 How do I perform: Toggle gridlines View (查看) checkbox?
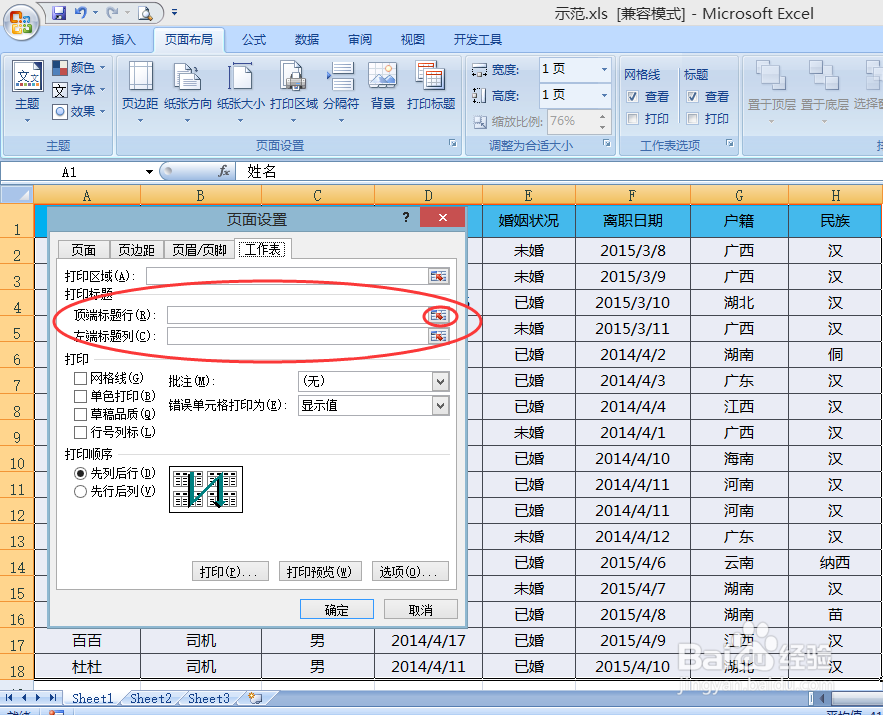[632, 97]
